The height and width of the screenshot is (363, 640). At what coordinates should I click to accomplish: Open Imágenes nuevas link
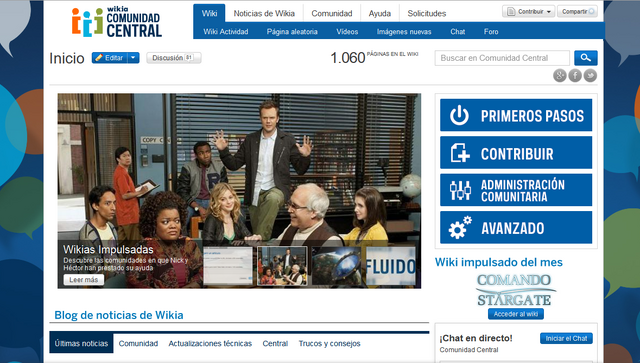click(404, 31)
